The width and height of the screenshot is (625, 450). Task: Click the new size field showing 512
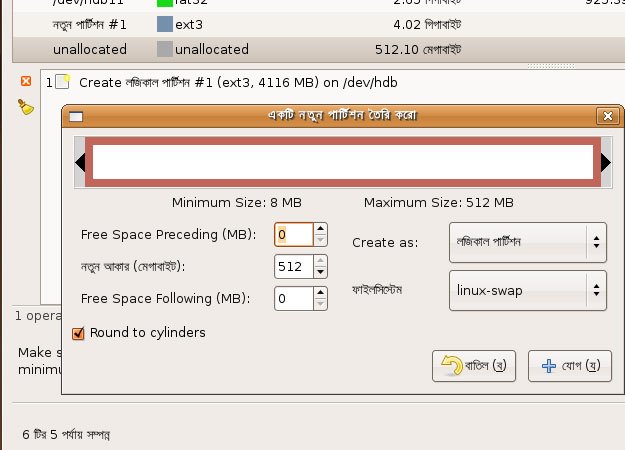click(x=294, y=266)
